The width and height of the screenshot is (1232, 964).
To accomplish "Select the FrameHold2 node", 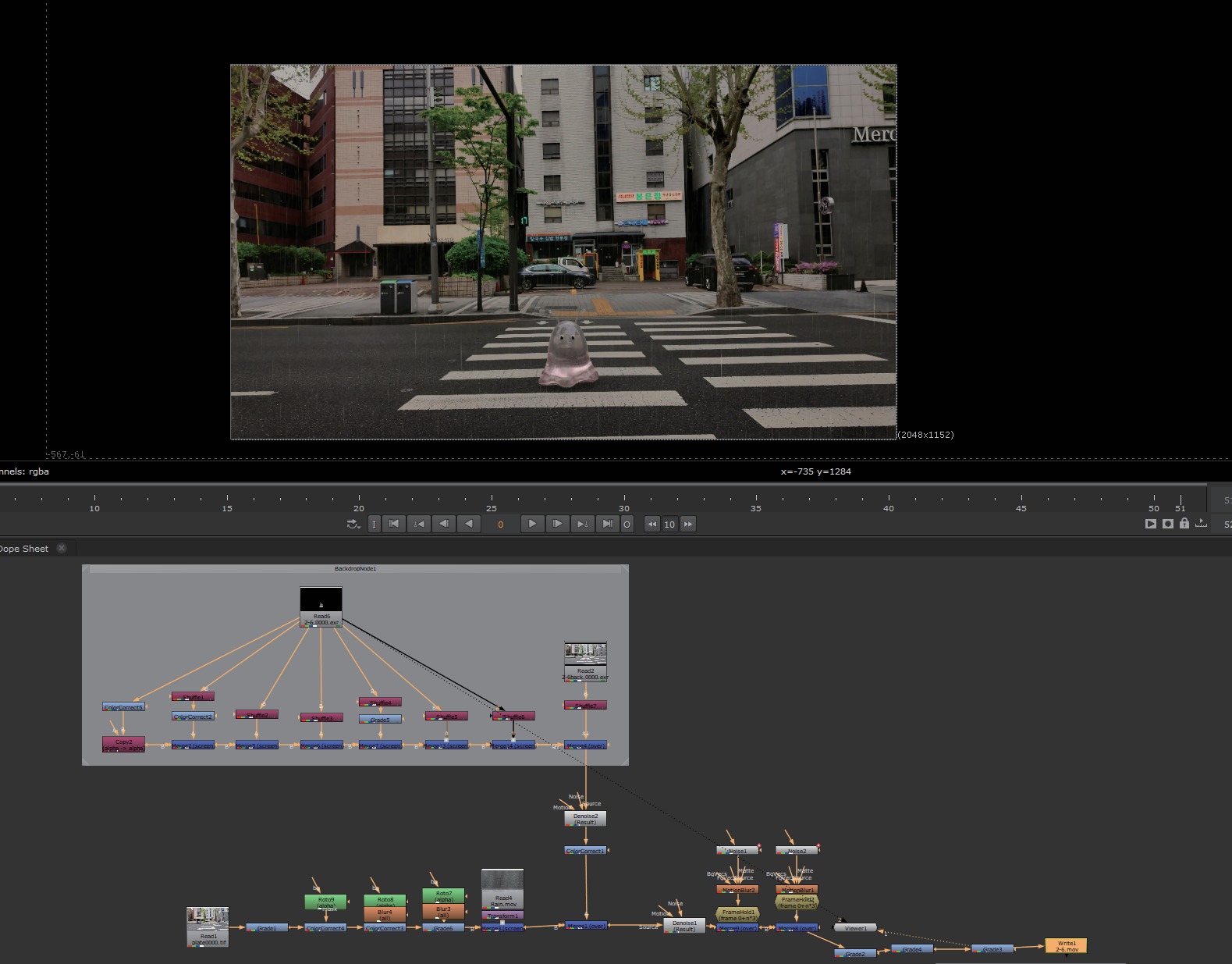I will click(x=797, y=902).
